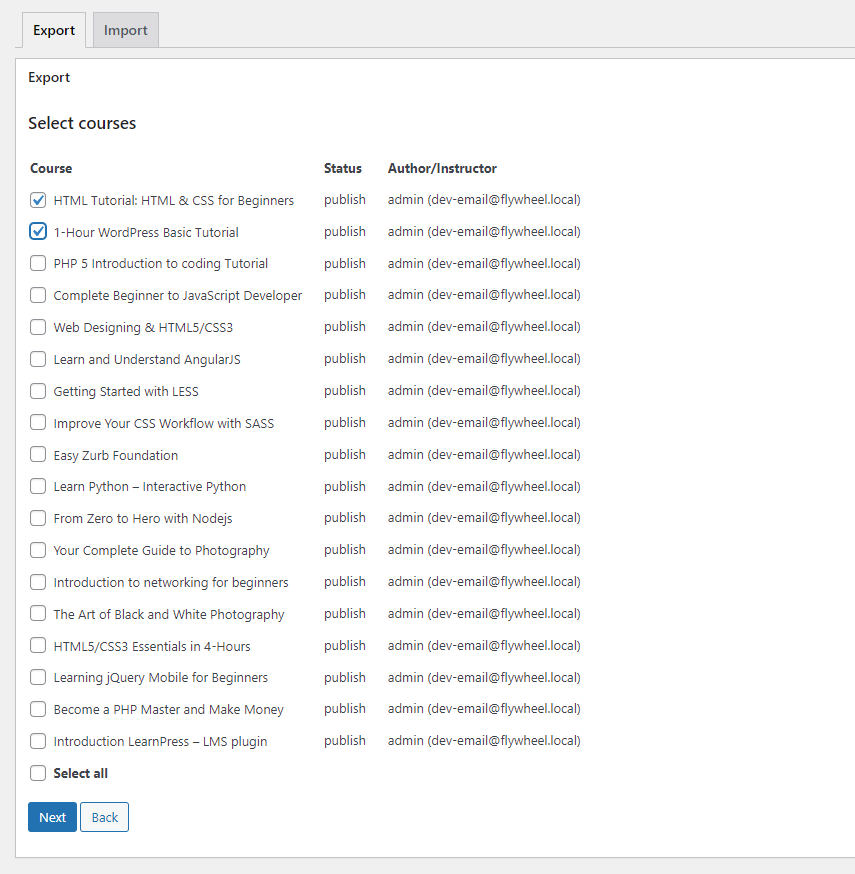Click the Status column header
The width and height of the screenshot is (855, 874).
(343, 168)
